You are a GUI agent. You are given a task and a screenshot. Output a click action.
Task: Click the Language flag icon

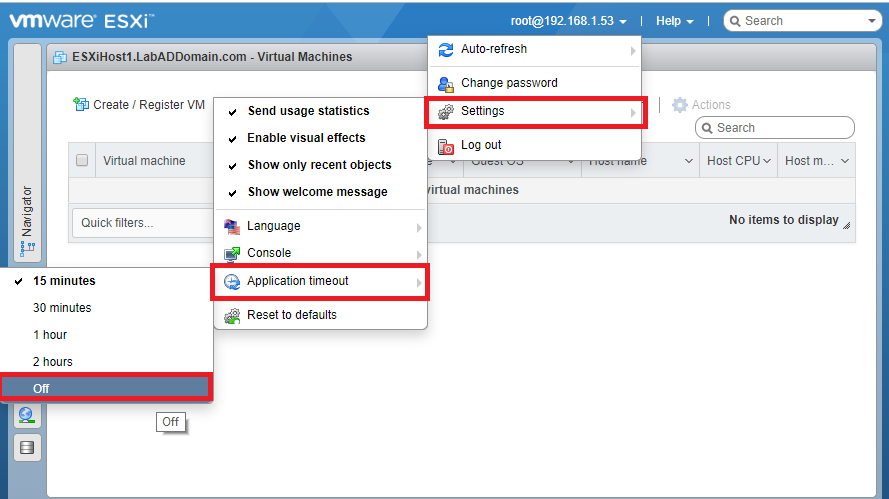(232, 227)
